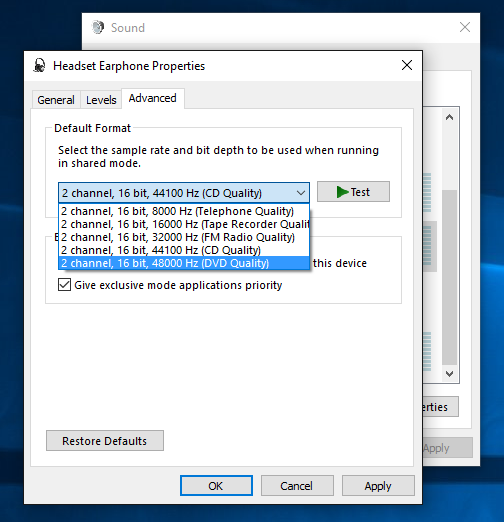The height and width of the screenshot is (522, 504).
Task: Switch to the General tab
Action: tap(56, 100)
